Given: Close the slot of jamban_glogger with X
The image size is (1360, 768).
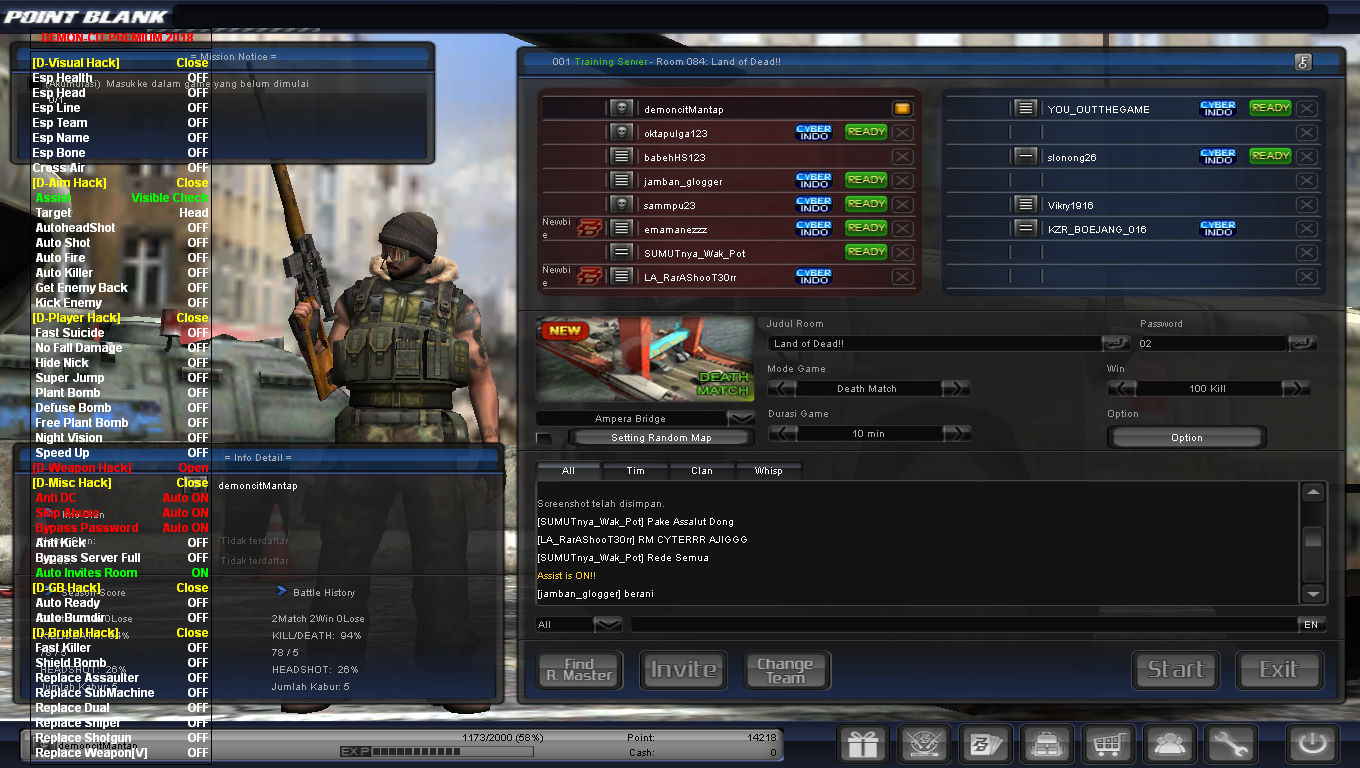Looking at the screenshot, I should pos(902,181).
